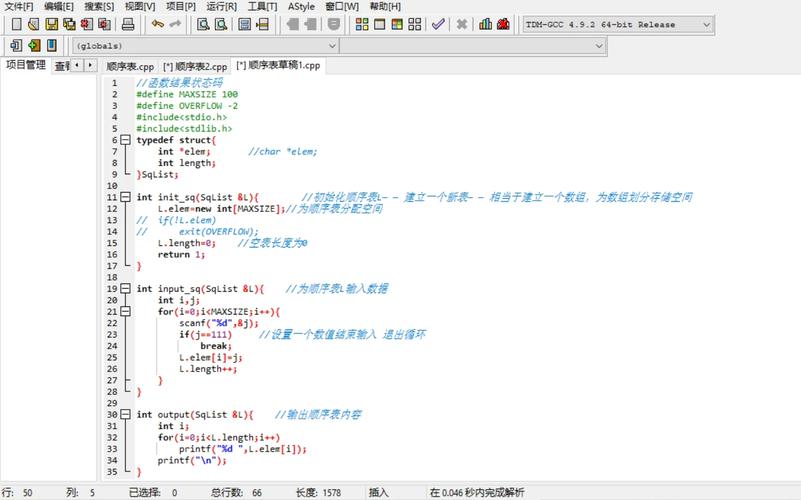Undo the last edit using the toolbar arrow
Viewport: 801px width, 500px height.
click(158, 24)
